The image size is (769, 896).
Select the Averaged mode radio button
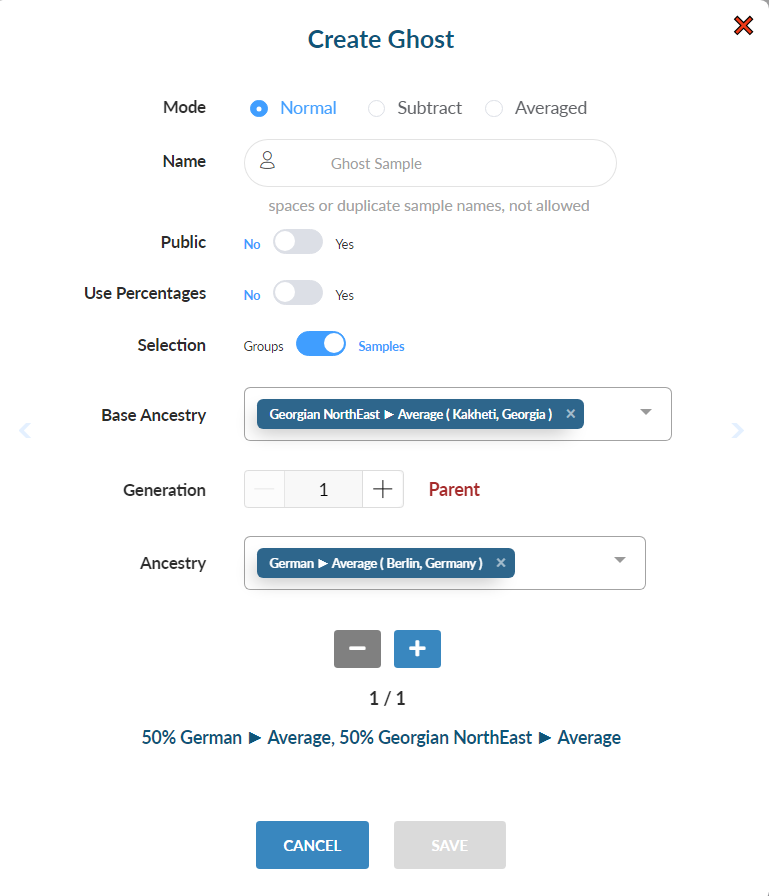click(494, 108)
